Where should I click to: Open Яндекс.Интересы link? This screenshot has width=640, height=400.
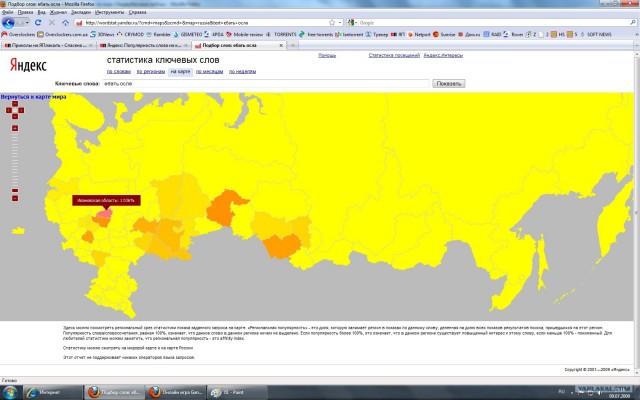click(x=443, y=56)
